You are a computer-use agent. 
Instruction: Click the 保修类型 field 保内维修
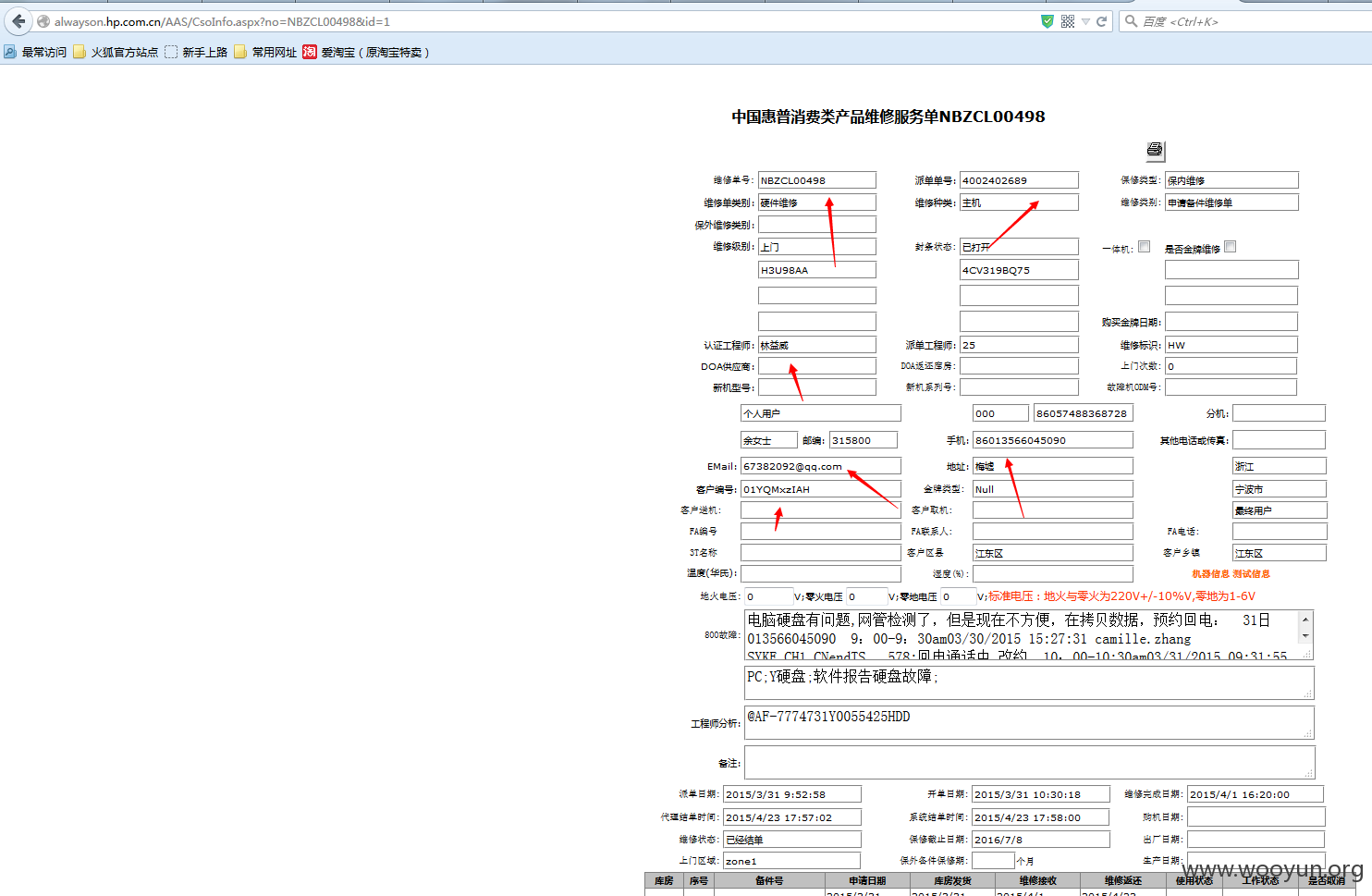pos(1231,180)
